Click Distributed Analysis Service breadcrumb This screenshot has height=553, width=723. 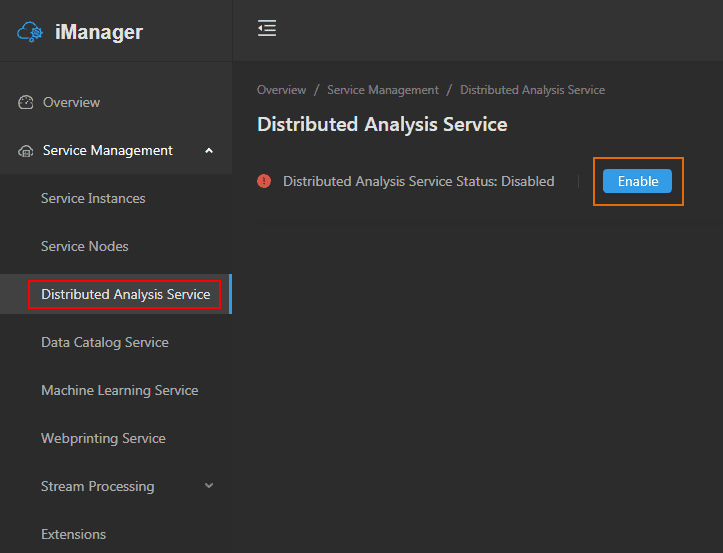point(532,90)
